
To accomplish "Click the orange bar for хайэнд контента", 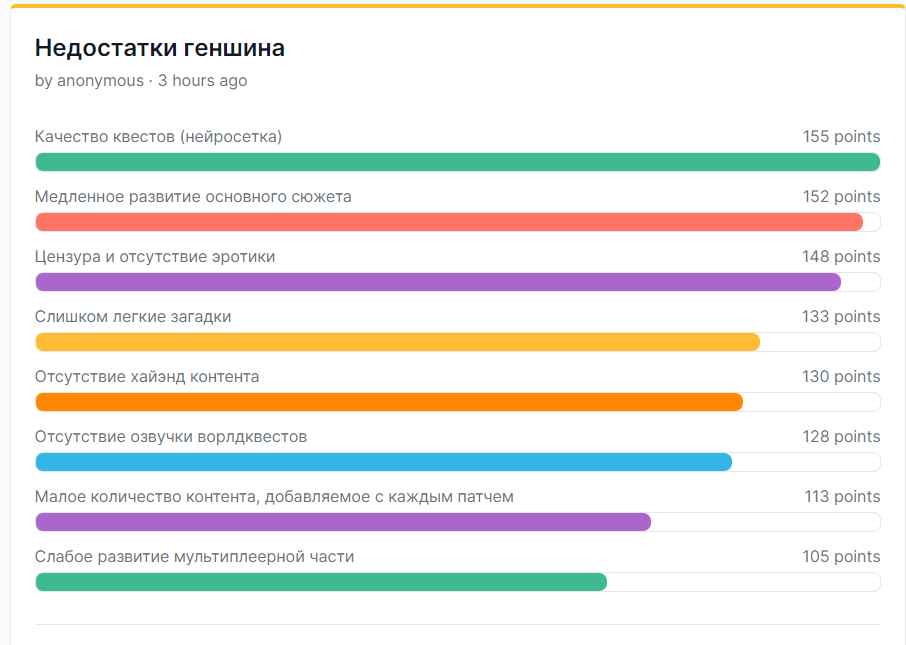I will (389, 402).
